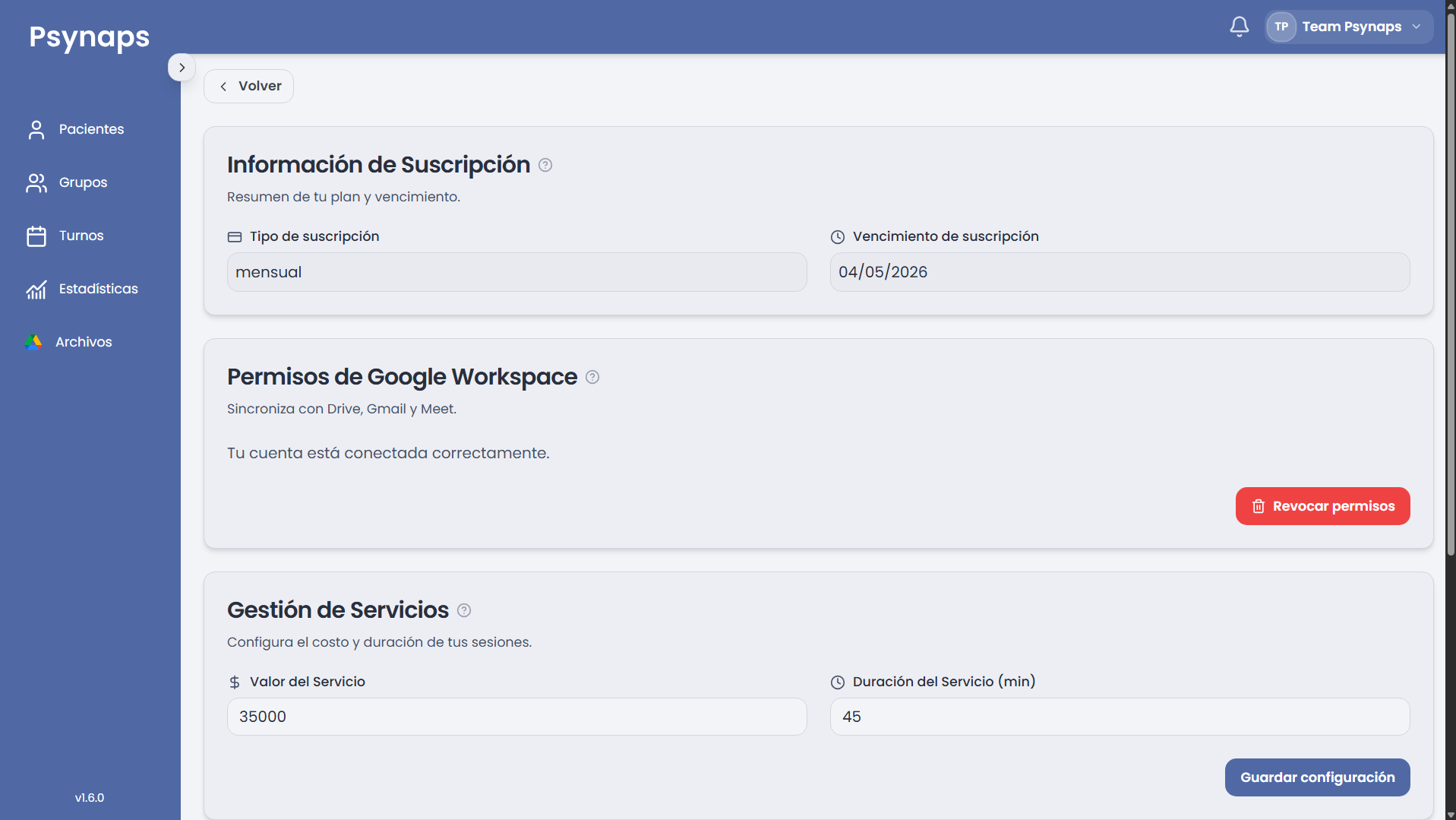Viewport: 1456px width, 820px height.
Task: Click the Pacientes person icon
Action: (x=36, y=130)
